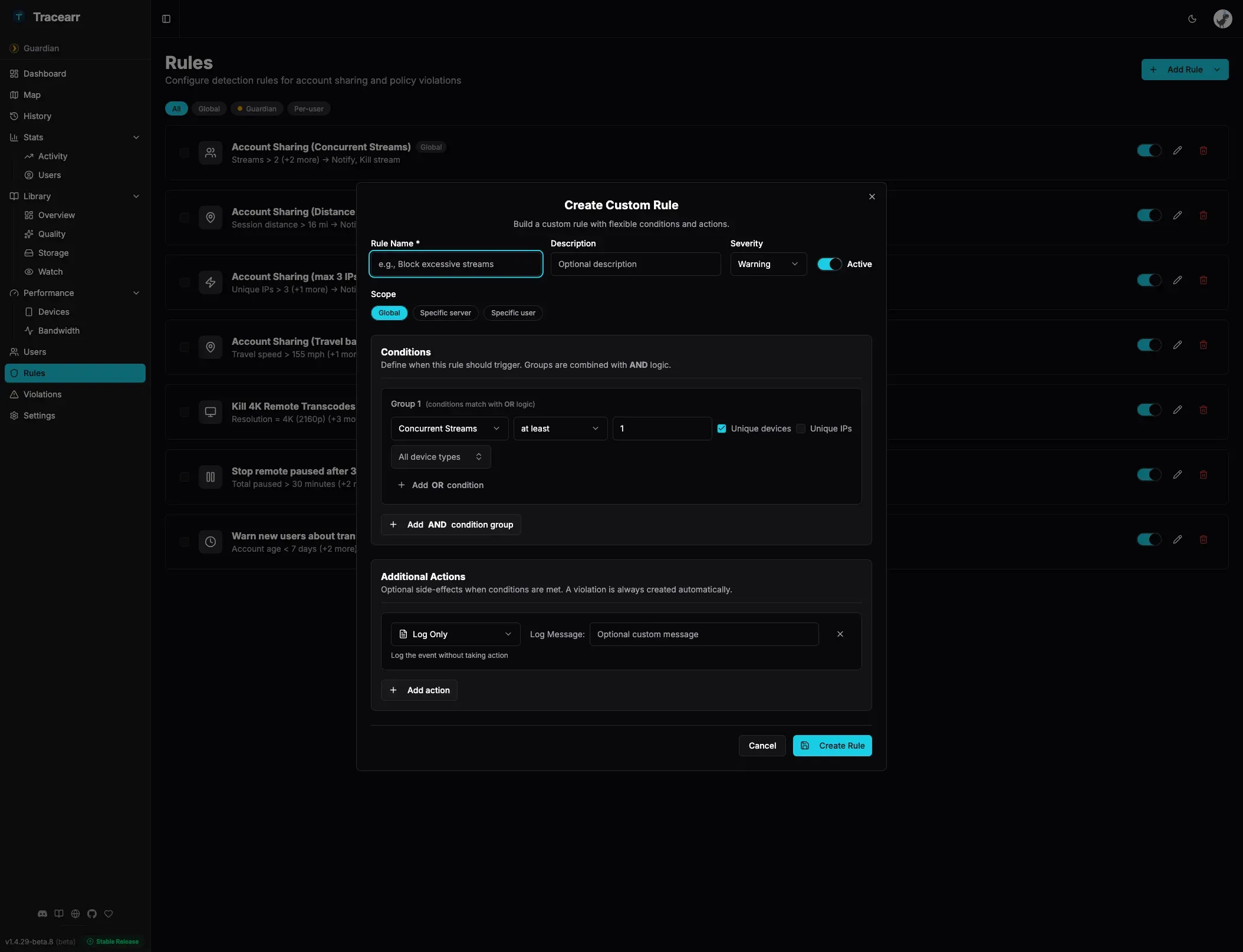The width and height of the screenshot is (1243, 952).
Task: Open the documentation book icon
Action: coord(59,914)
